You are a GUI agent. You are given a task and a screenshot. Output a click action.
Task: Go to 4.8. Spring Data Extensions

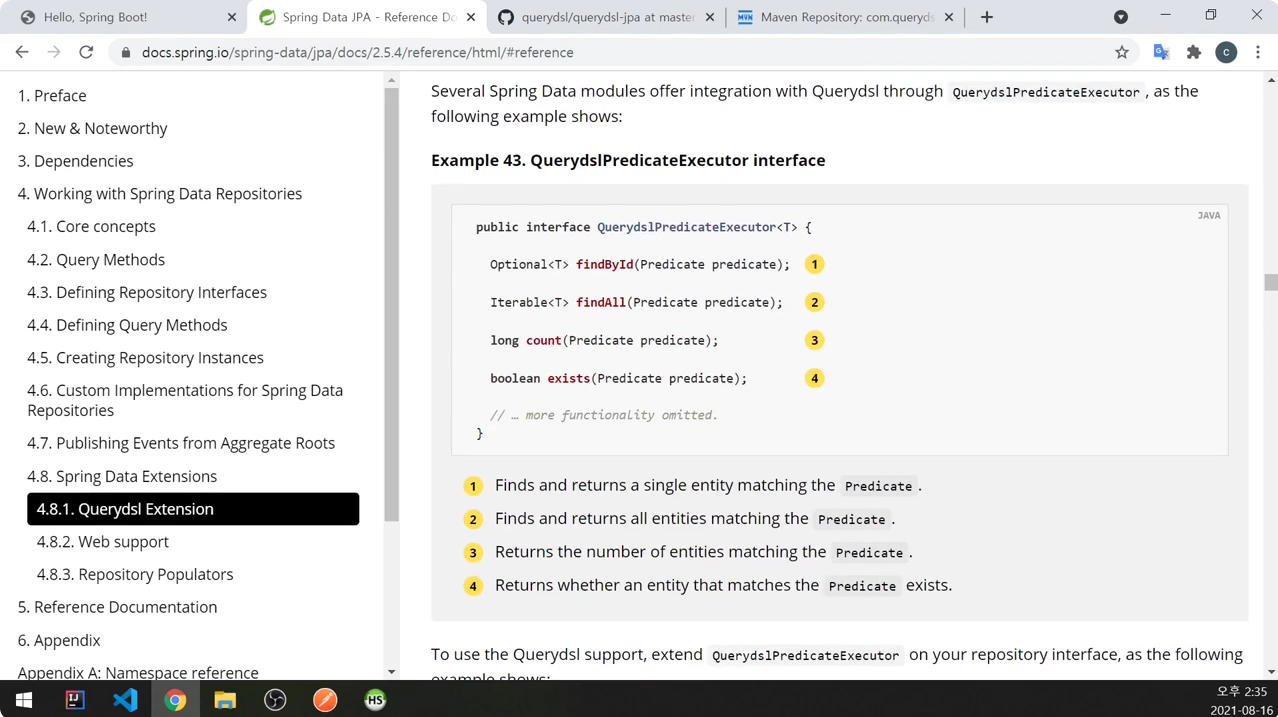pyautogui.click(x=122, y=477)
